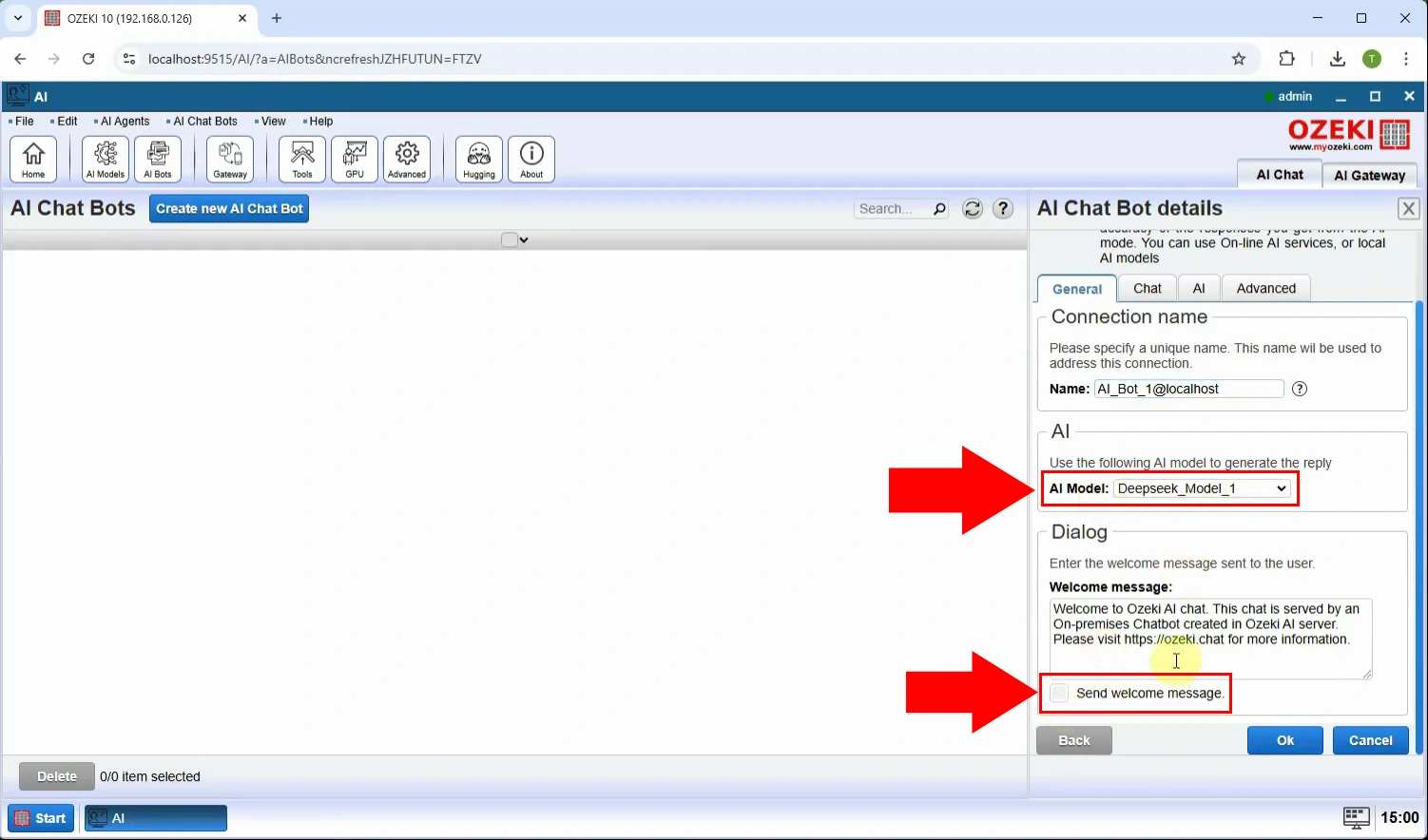The height and width of the screenshot is (840, 1428).
Task: Click the refresh icon beside search
Action: 972,209
